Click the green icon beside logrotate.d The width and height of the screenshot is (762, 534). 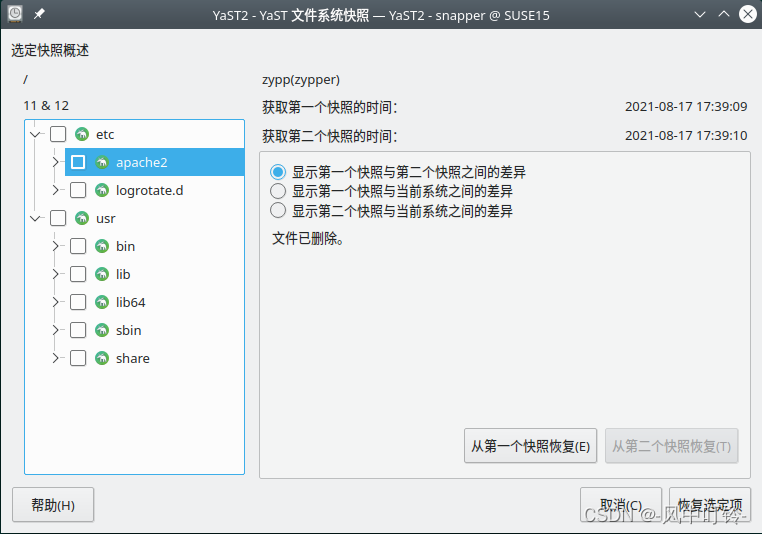pos(102,190)
